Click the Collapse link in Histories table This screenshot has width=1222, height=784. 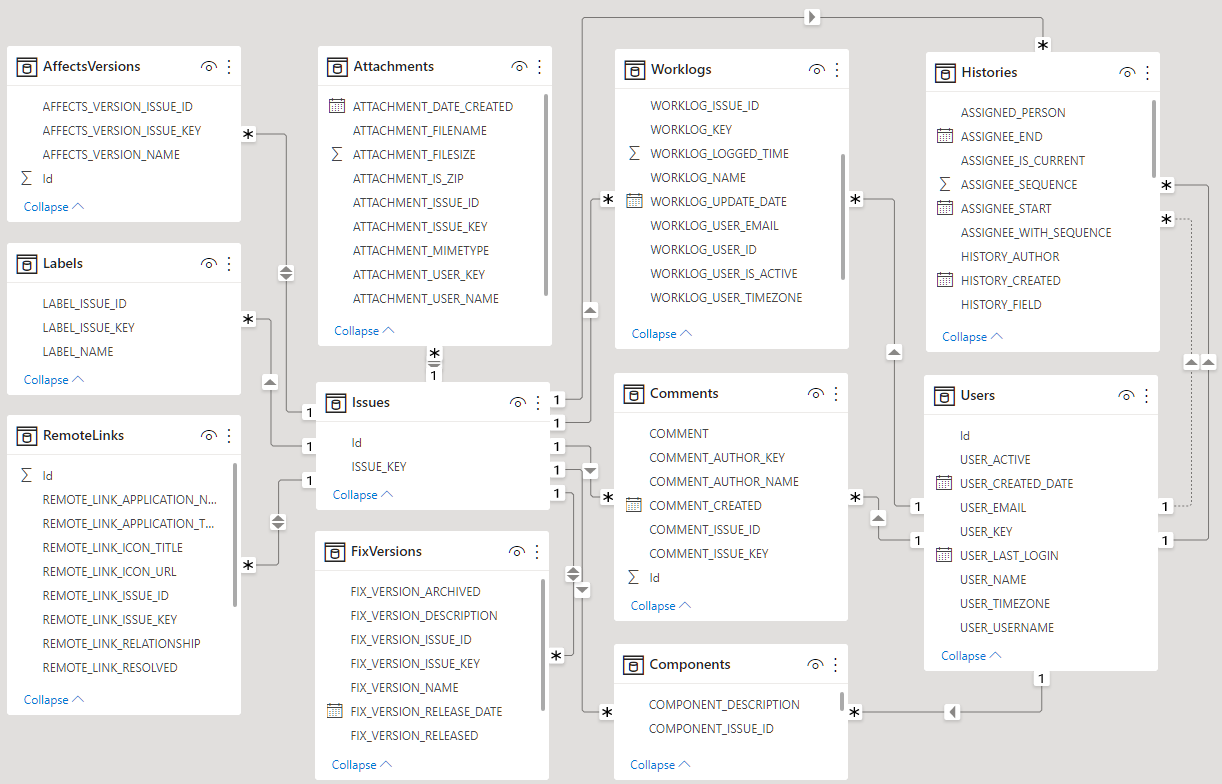click(x=972, y=336)
